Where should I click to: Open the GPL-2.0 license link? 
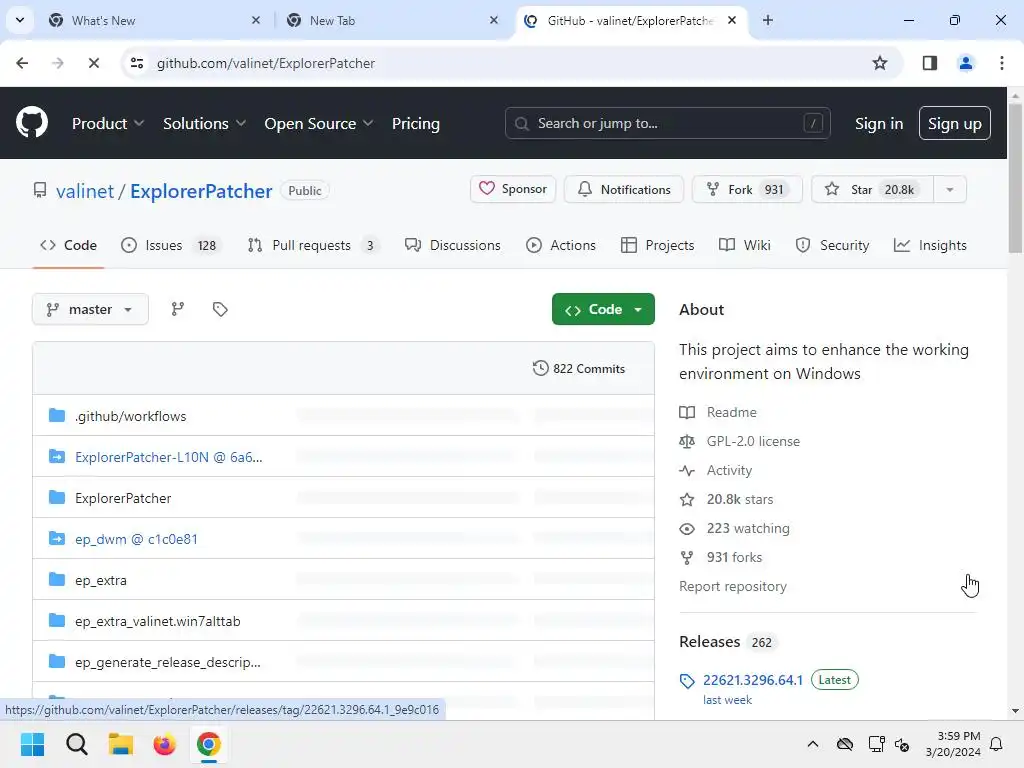(x=753, y=441)
